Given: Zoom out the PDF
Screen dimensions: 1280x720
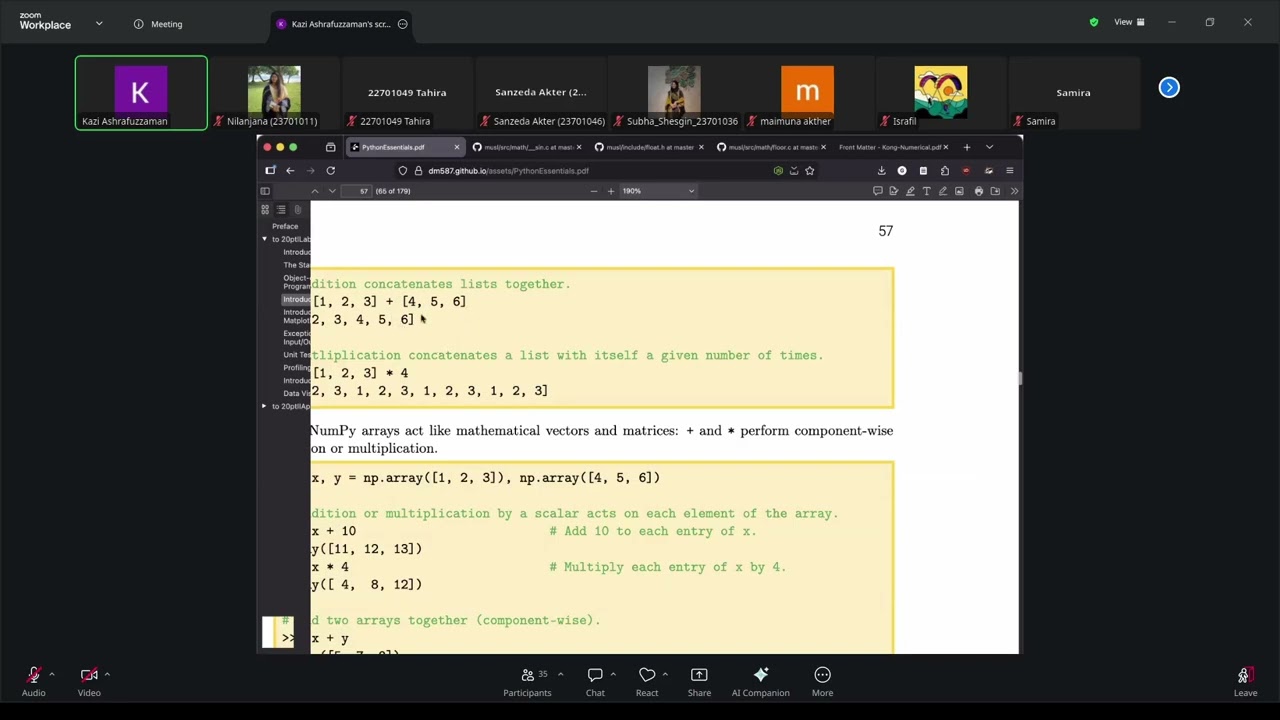Looking at the screenshot, I should pyautogui.click(x=594, y=191).
